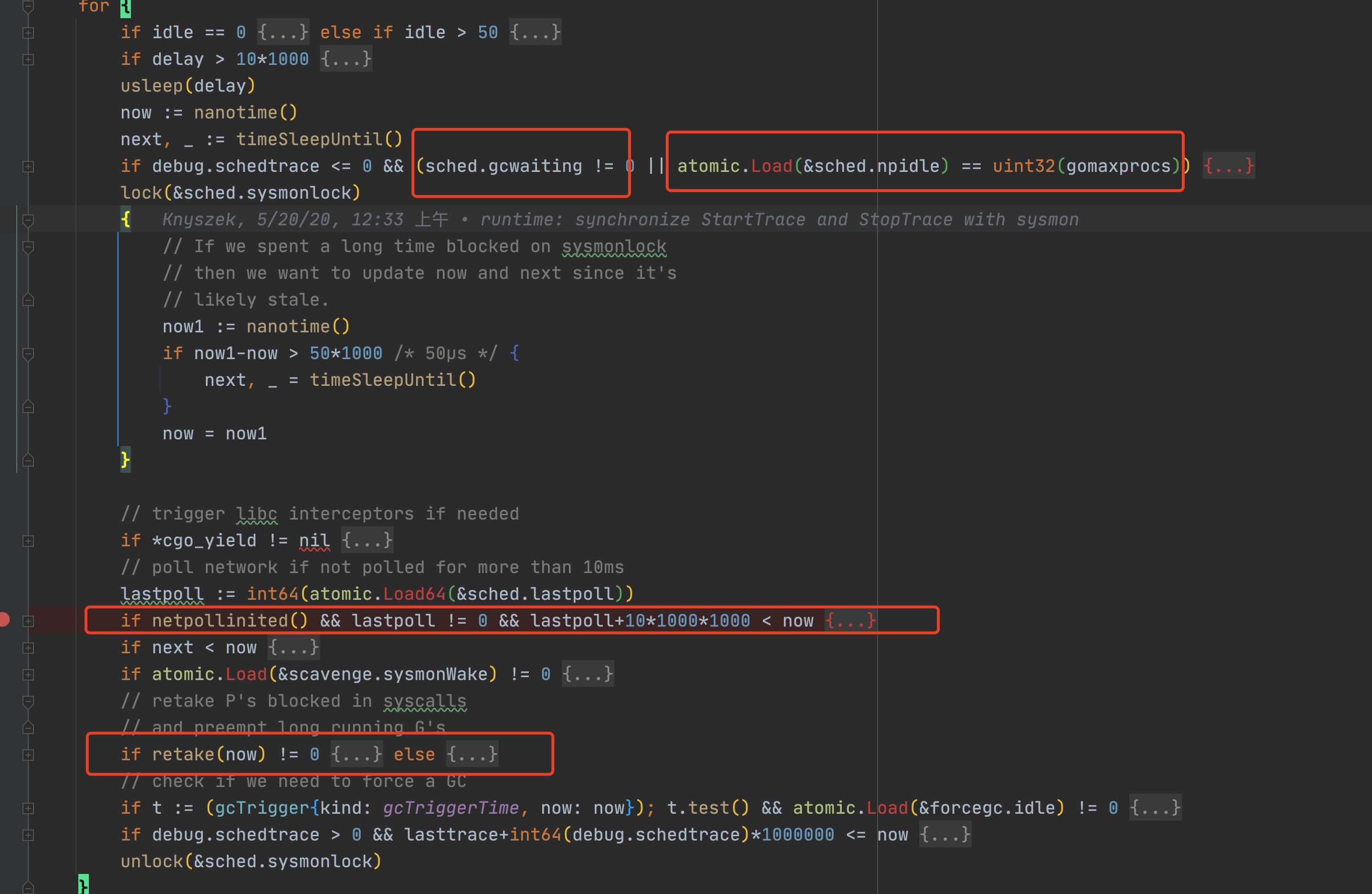Collapse the 'If we spent a long time' comment

tap(28, 247)
